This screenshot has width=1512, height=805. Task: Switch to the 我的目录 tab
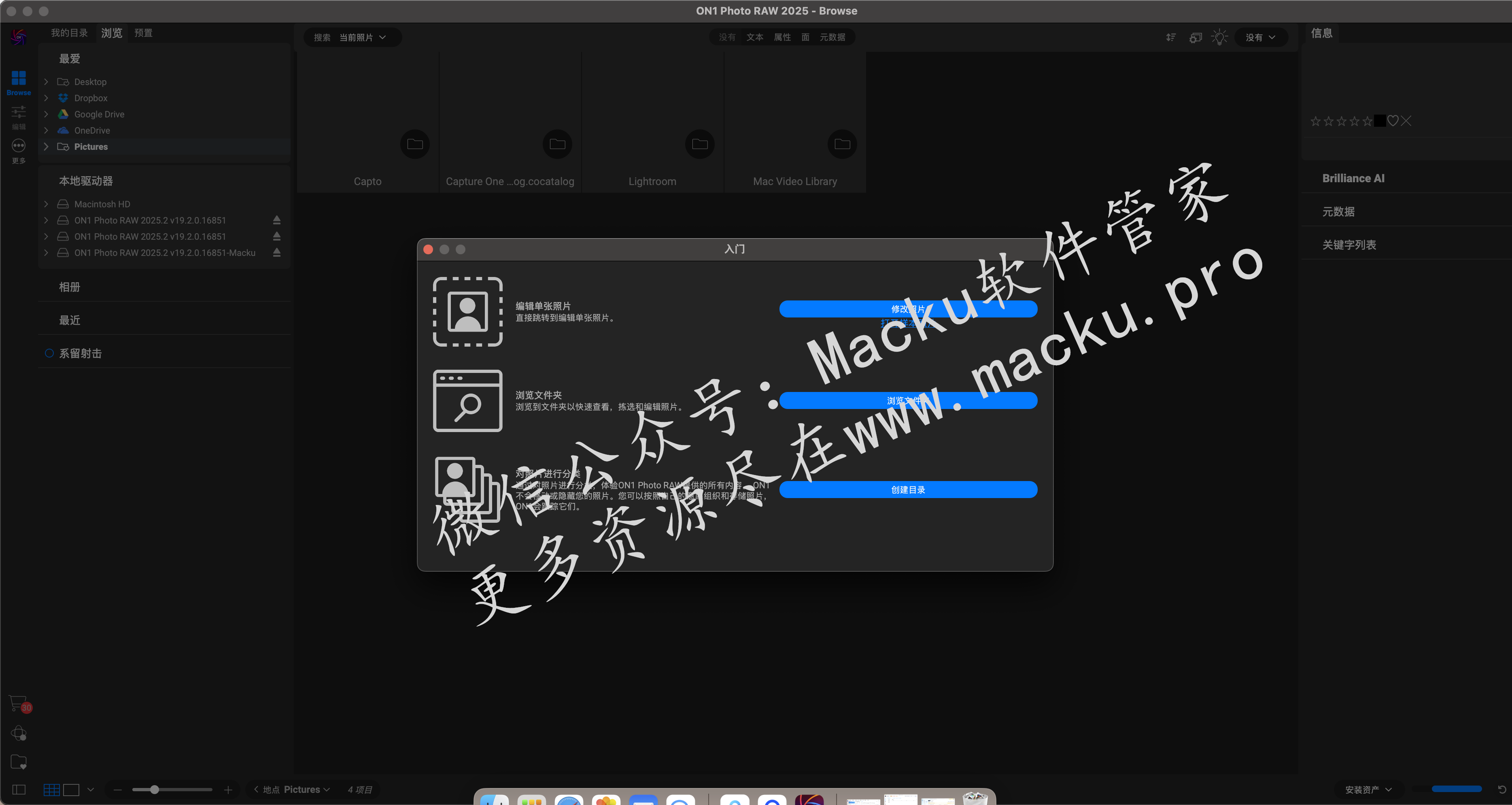(69, 33)
